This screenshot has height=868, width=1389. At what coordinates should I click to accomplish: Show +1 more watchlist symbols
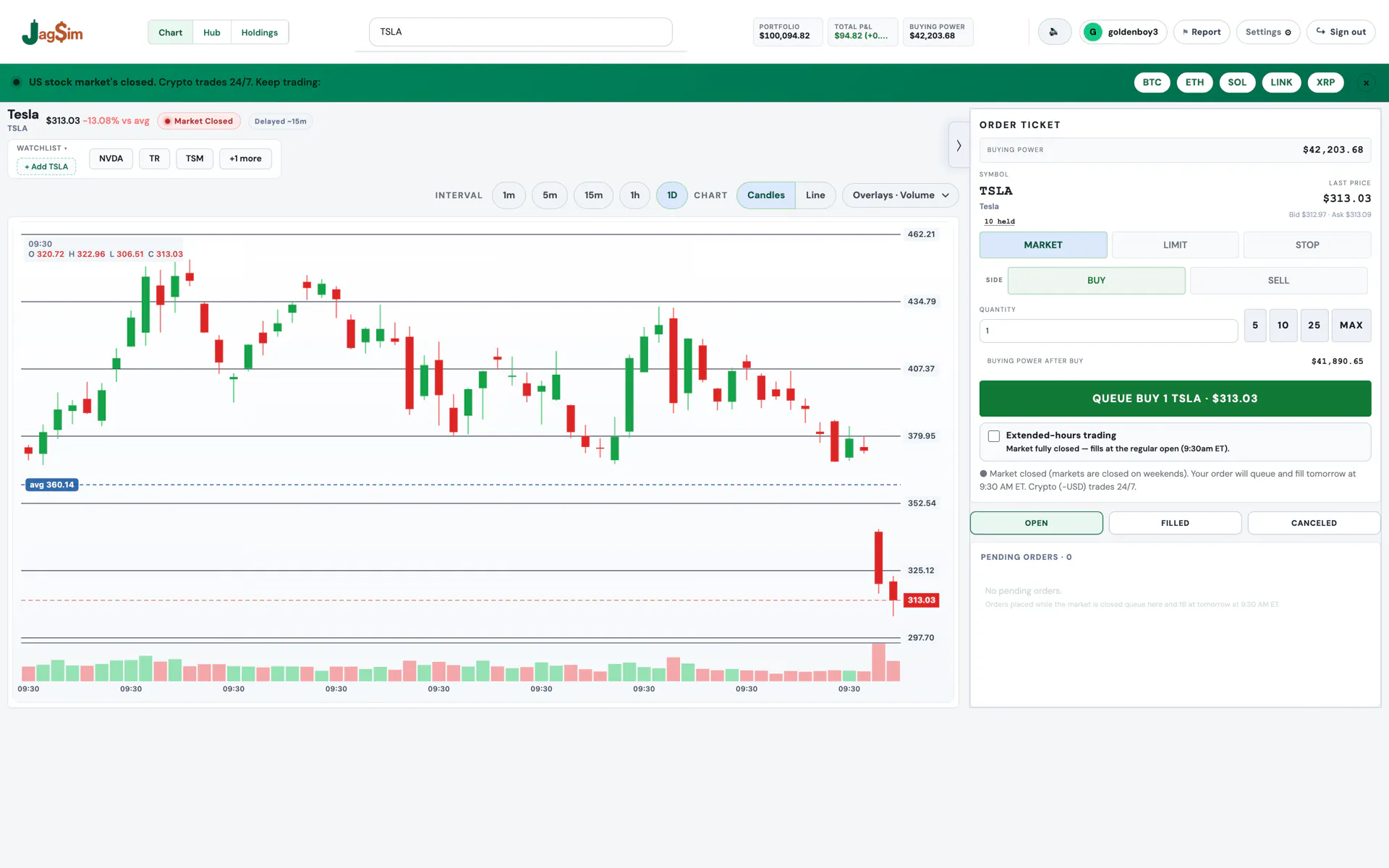pos(245,158)
